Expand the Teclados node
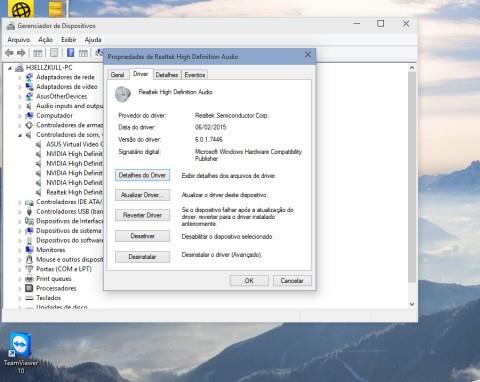The width and height of the screenshot is (480, 382). pos(20,298)
